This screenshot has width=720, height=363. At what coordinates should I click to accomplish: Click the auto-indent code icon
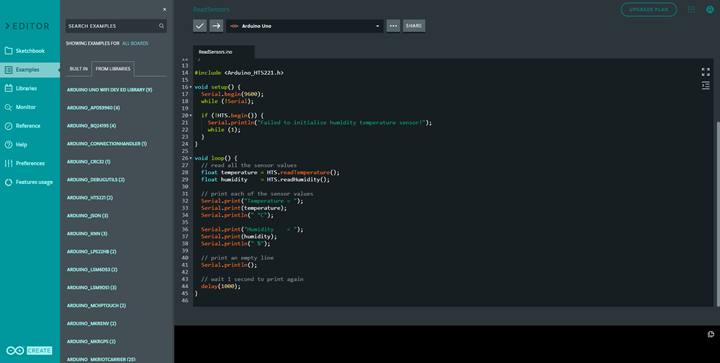point(705,86)
